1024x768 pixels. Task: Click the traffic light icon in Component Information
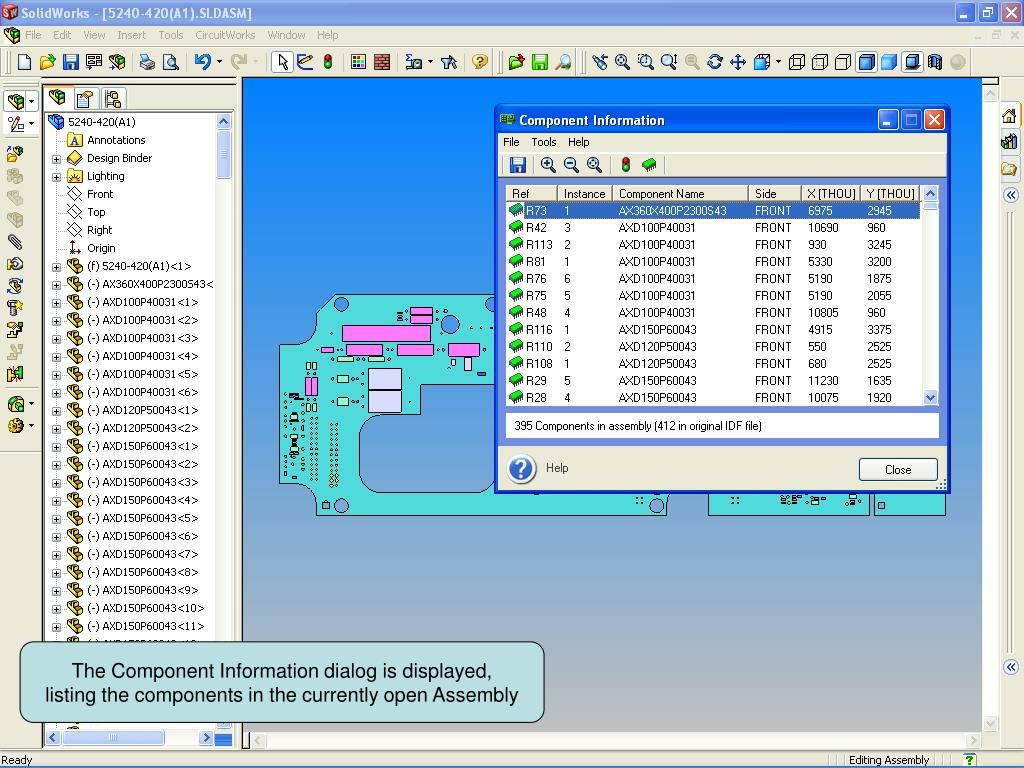click(x=626, y=165)
